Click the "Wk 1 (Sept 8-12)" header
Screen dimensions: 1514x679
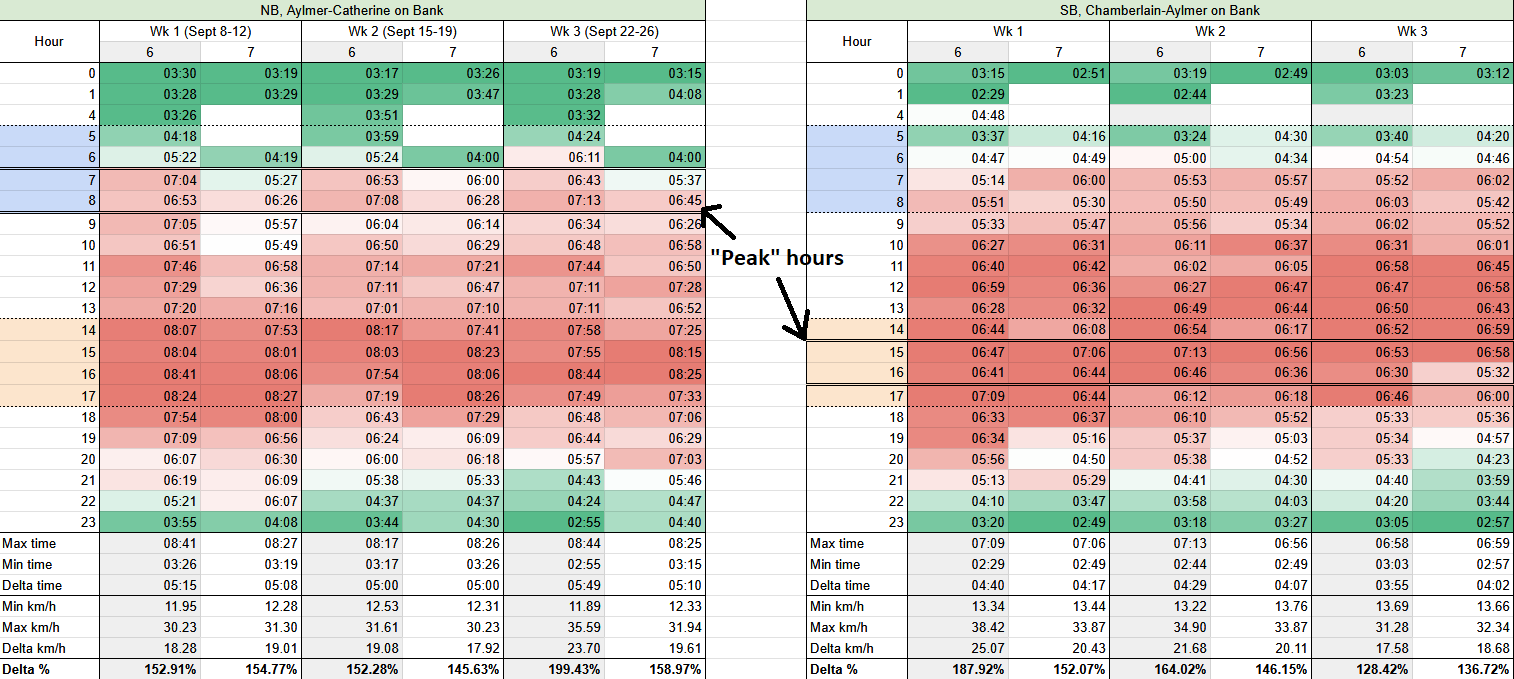[x=200, y=31]
